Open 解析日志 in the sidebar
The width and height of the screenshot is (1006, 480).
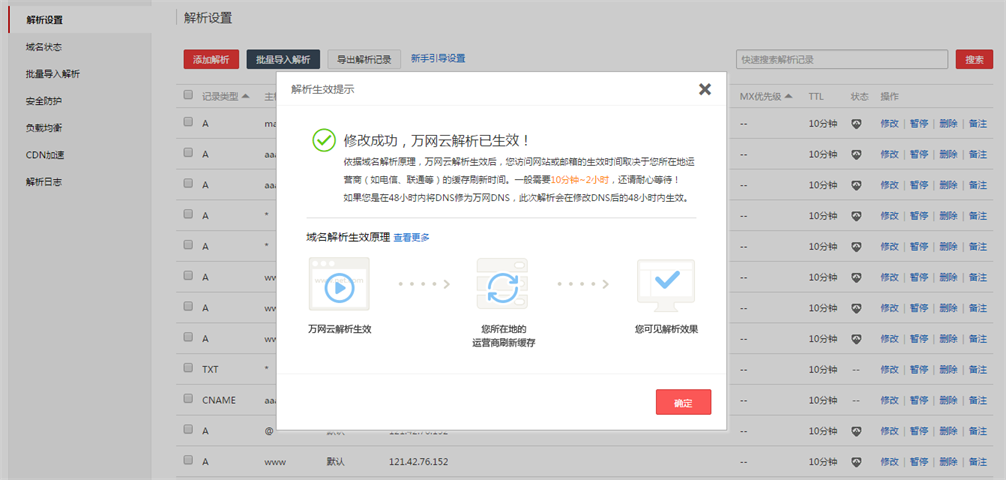tap(45, 182)
